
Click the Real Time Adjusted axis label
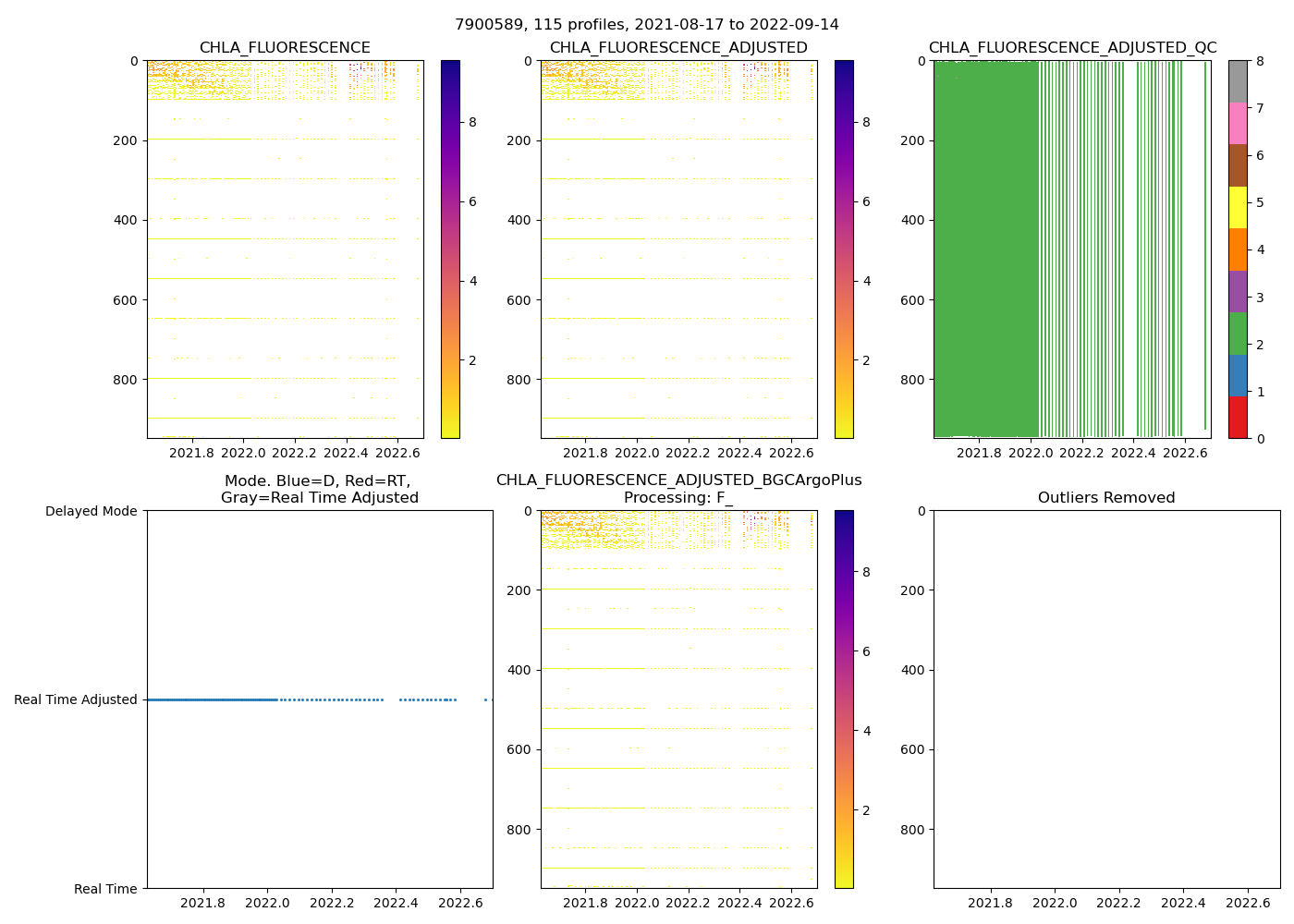click(76, 699)
